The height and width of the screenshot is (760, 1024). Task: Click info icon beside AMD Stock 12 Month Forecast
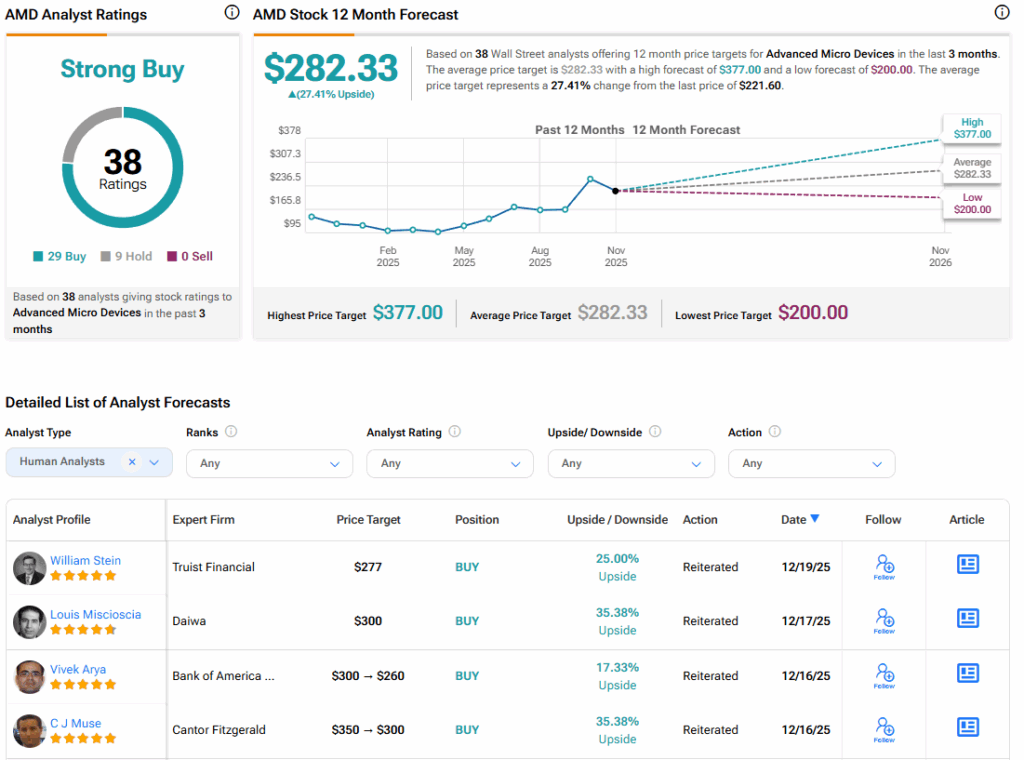[1002, 12]
